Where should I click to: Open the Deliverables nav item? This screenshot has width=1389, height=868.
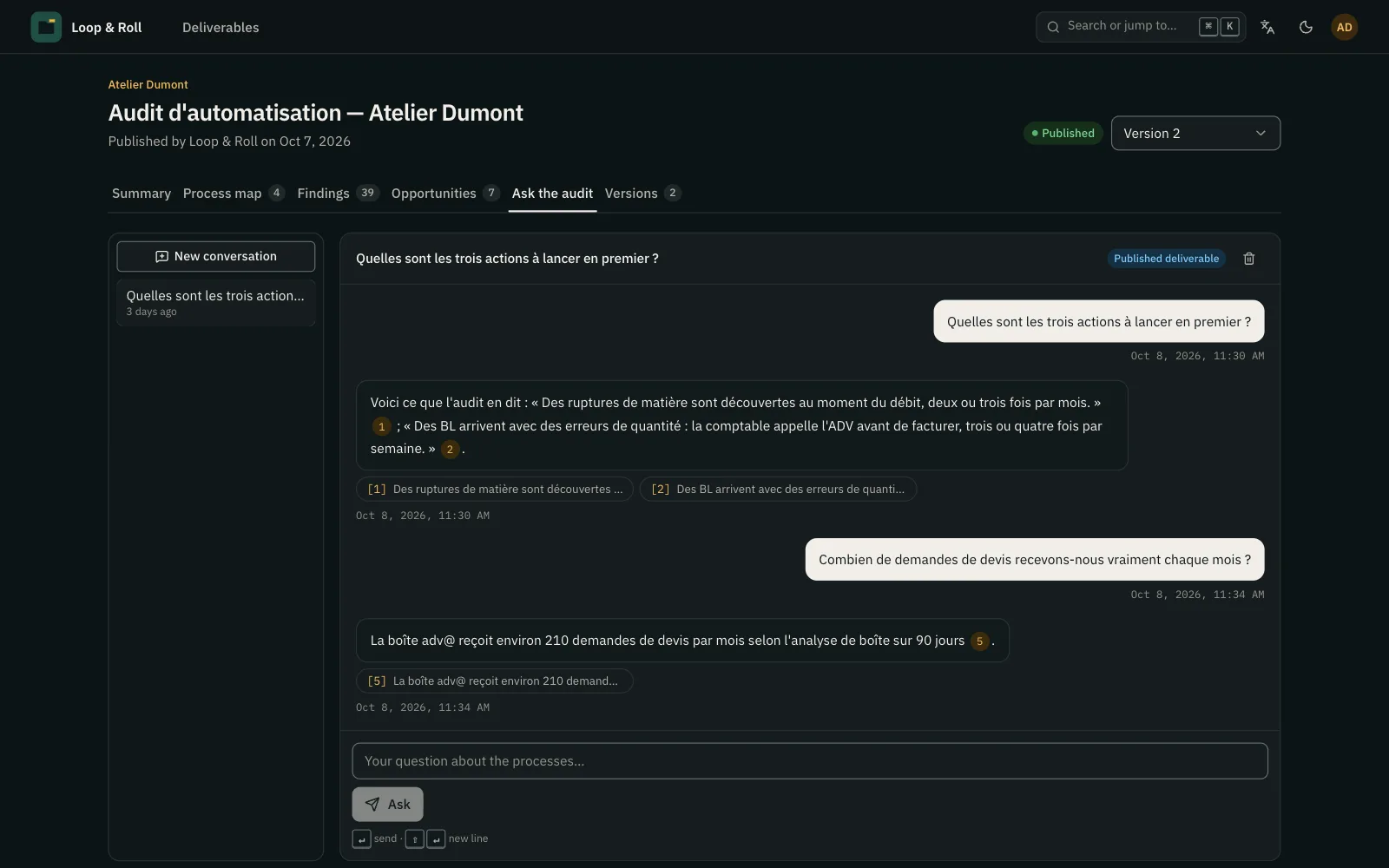click(x=221, y=27)
